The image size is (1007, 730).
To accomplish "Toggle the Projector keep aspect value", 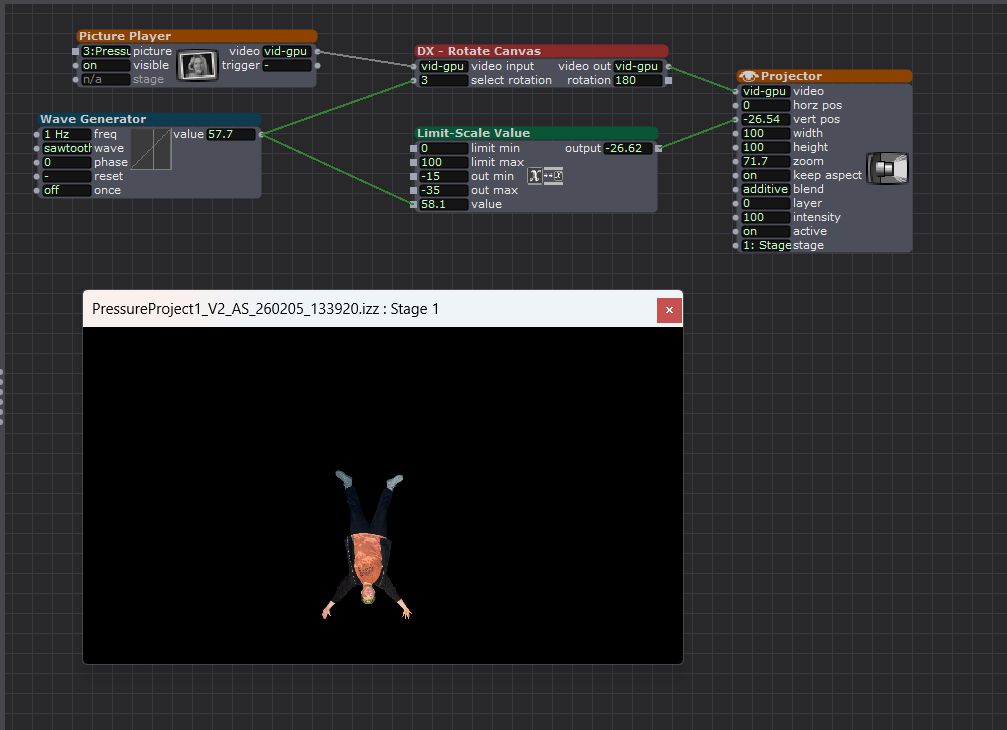I will pyautogui.click(x=765, y=175).
